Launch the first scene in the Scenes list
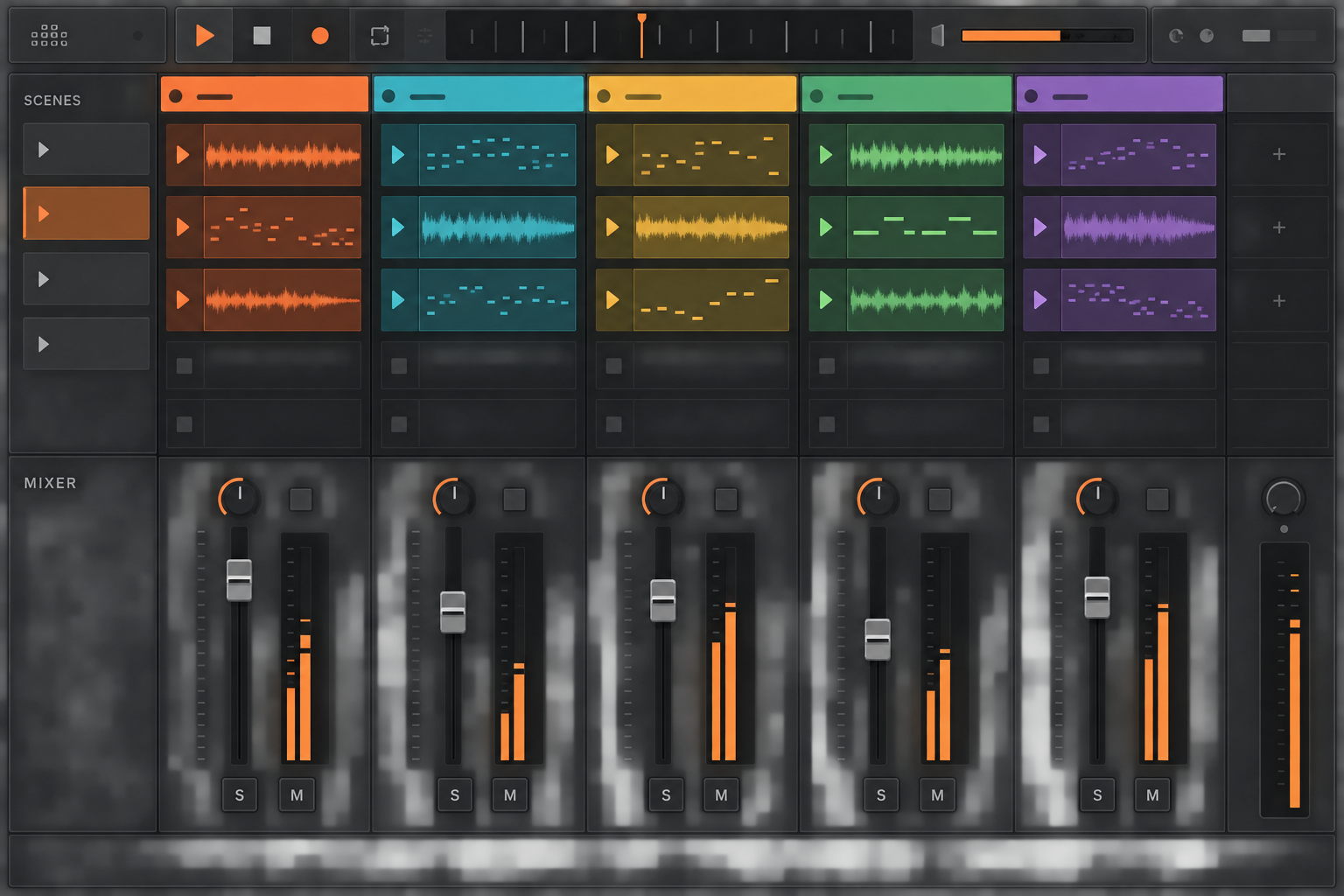The image size is (1344, 896). click(86, 150)
